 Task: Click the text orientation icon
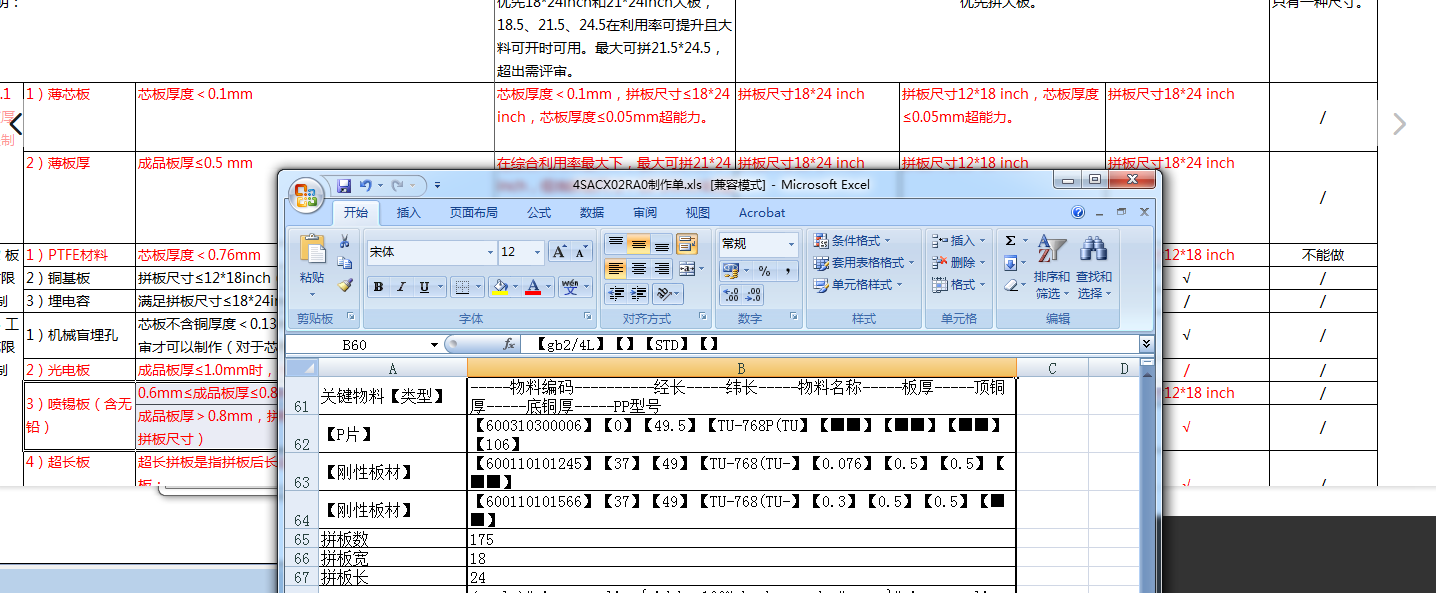(662, 293)
